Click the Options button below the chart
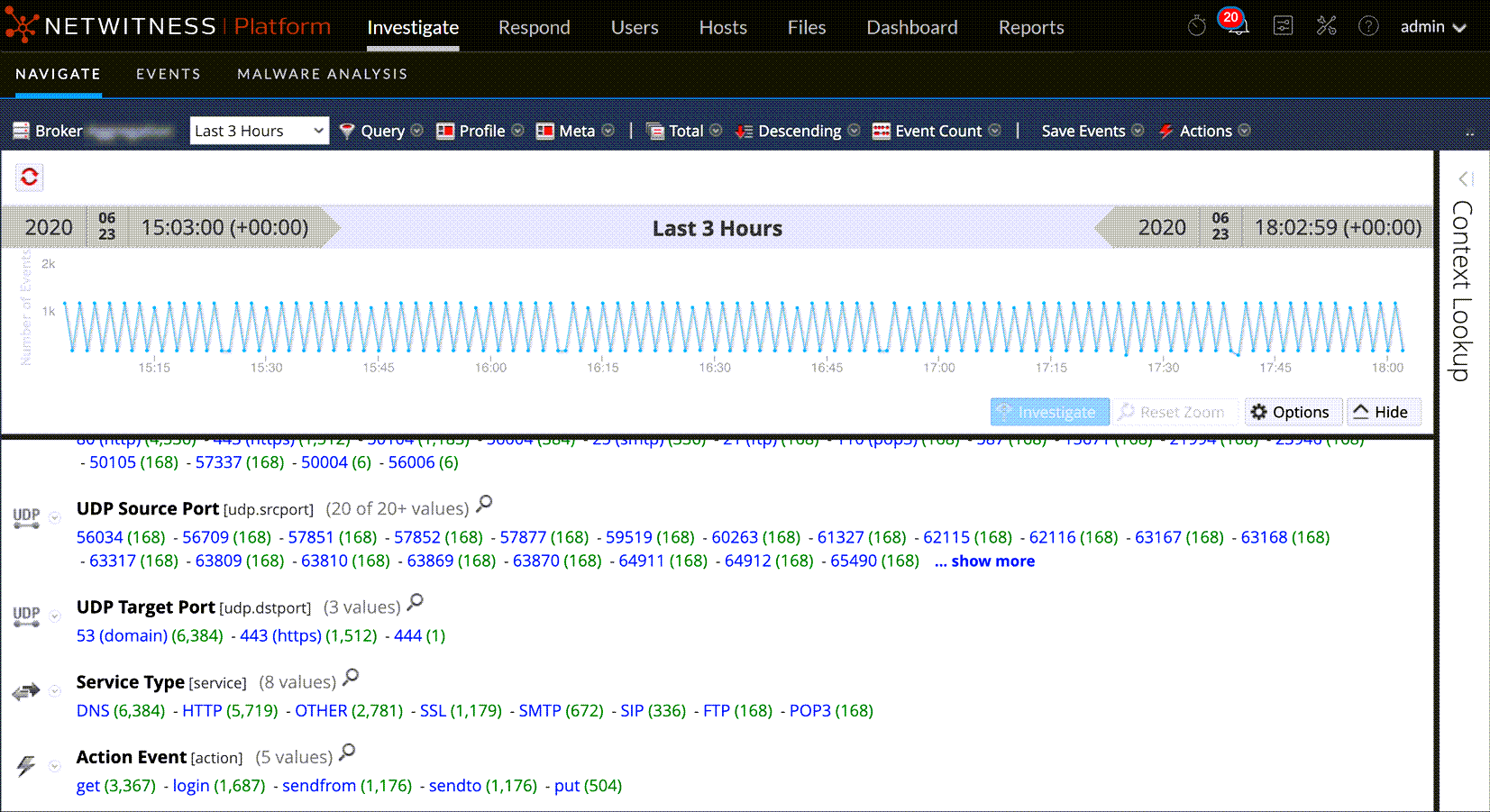This screenshot has width=1490, height=812. (1292, 412)
